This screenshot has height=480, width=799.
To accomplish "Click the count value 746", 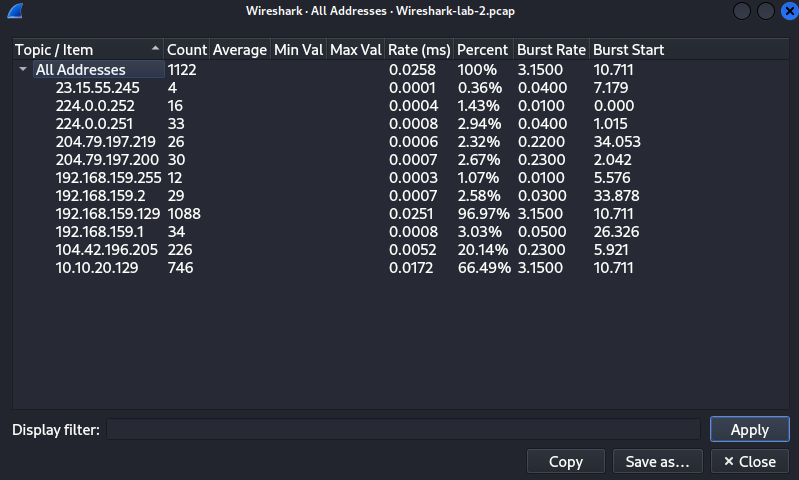I will click(180, 268).
